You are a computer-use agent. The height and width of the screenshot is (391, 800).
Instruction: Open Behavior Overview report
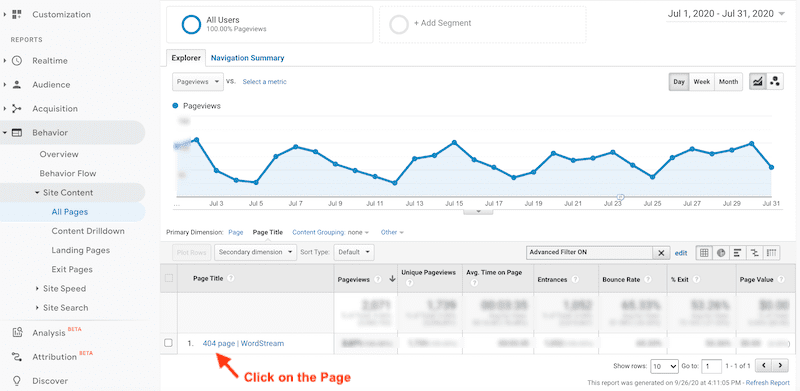tap(59, 154)
